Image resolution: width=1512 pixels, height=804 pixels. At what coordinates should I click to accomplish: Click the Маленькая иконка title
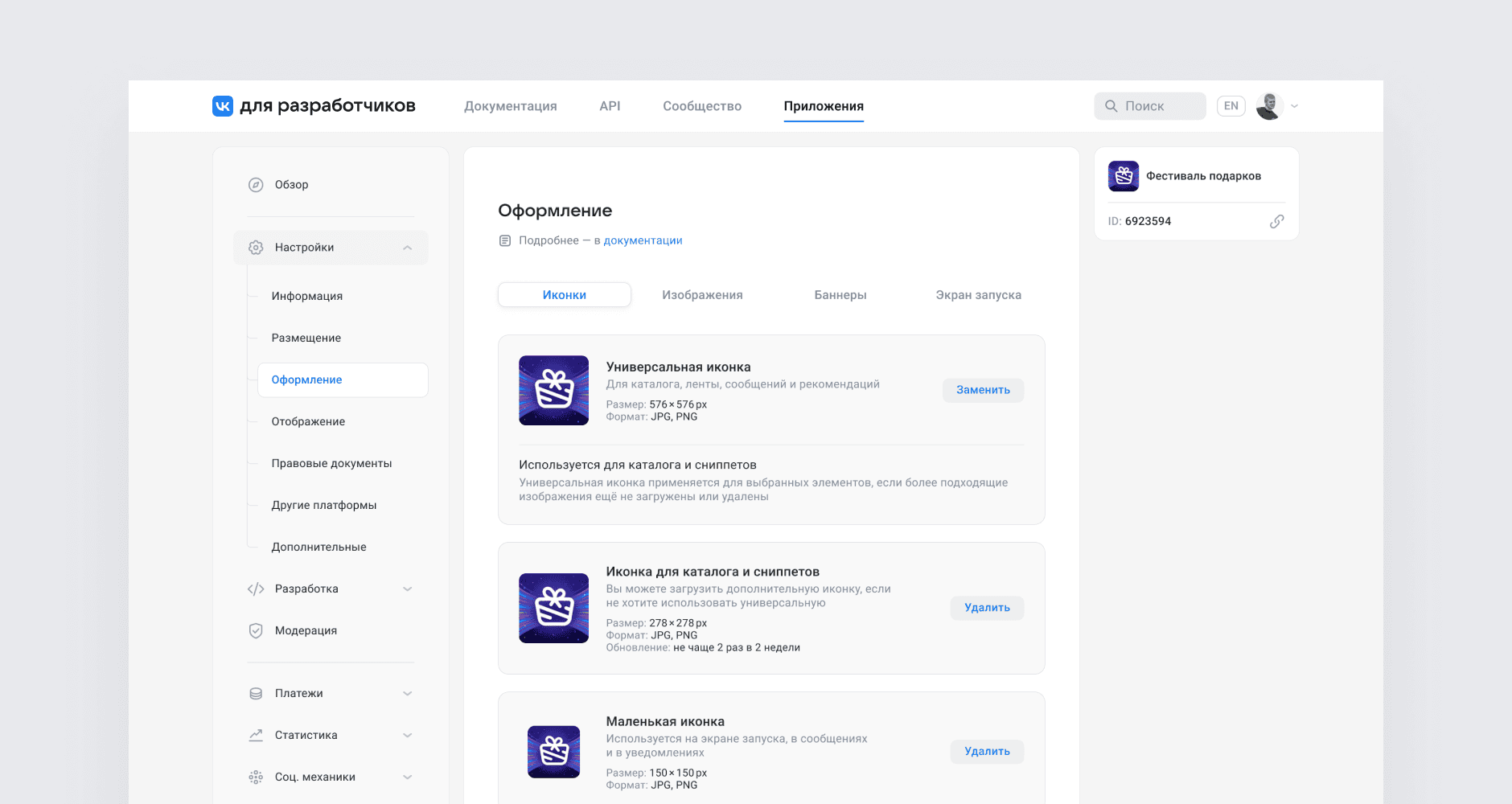click(x=665, y=722)
